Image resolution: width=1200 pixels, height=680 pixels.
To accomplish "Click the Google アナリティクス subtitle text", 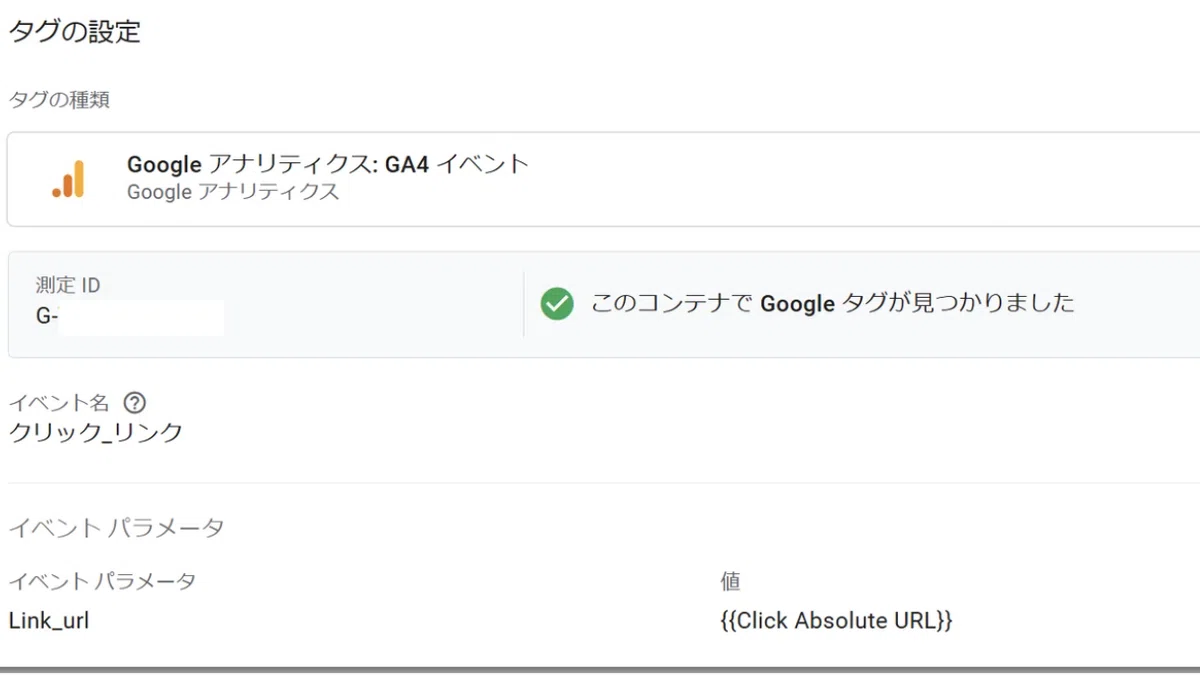I will click(x=233, y=192).
